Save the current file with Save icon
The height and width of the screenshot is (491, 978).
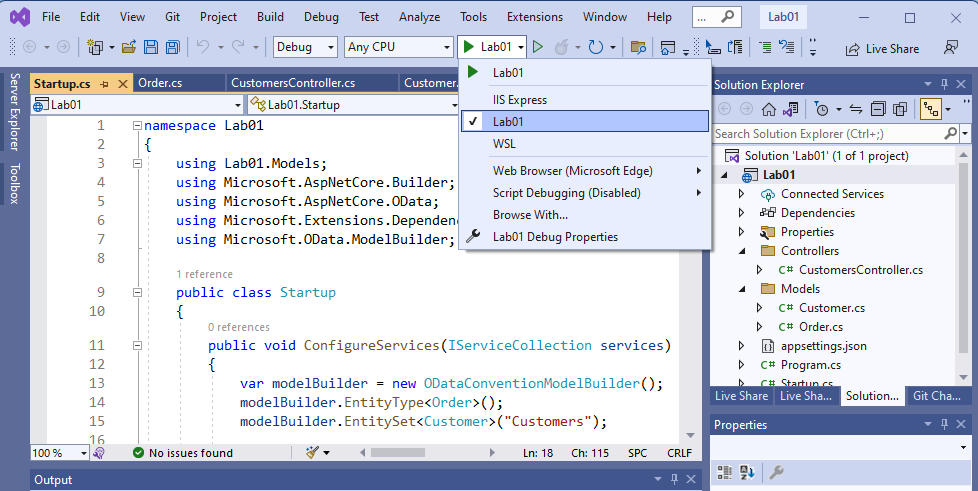[151, 47]
